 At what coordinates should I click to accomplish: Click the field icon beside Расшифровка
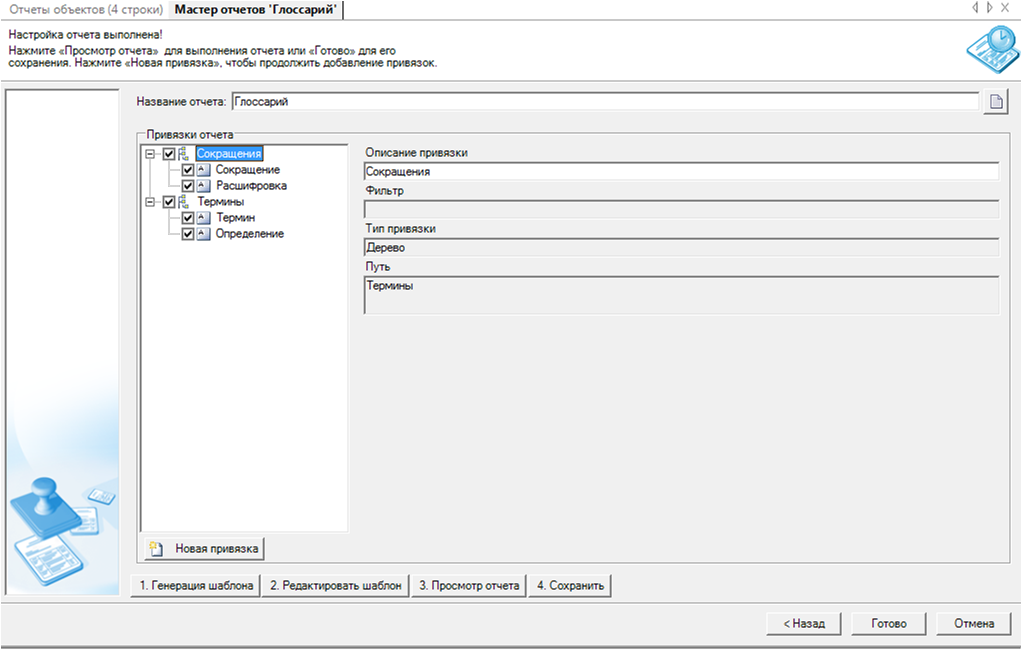(x=203, y=186)
